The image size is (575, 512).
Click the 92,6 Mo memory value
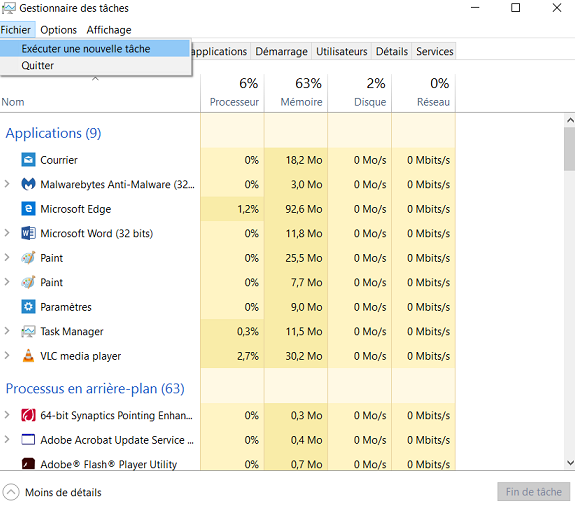coord(304,209)
